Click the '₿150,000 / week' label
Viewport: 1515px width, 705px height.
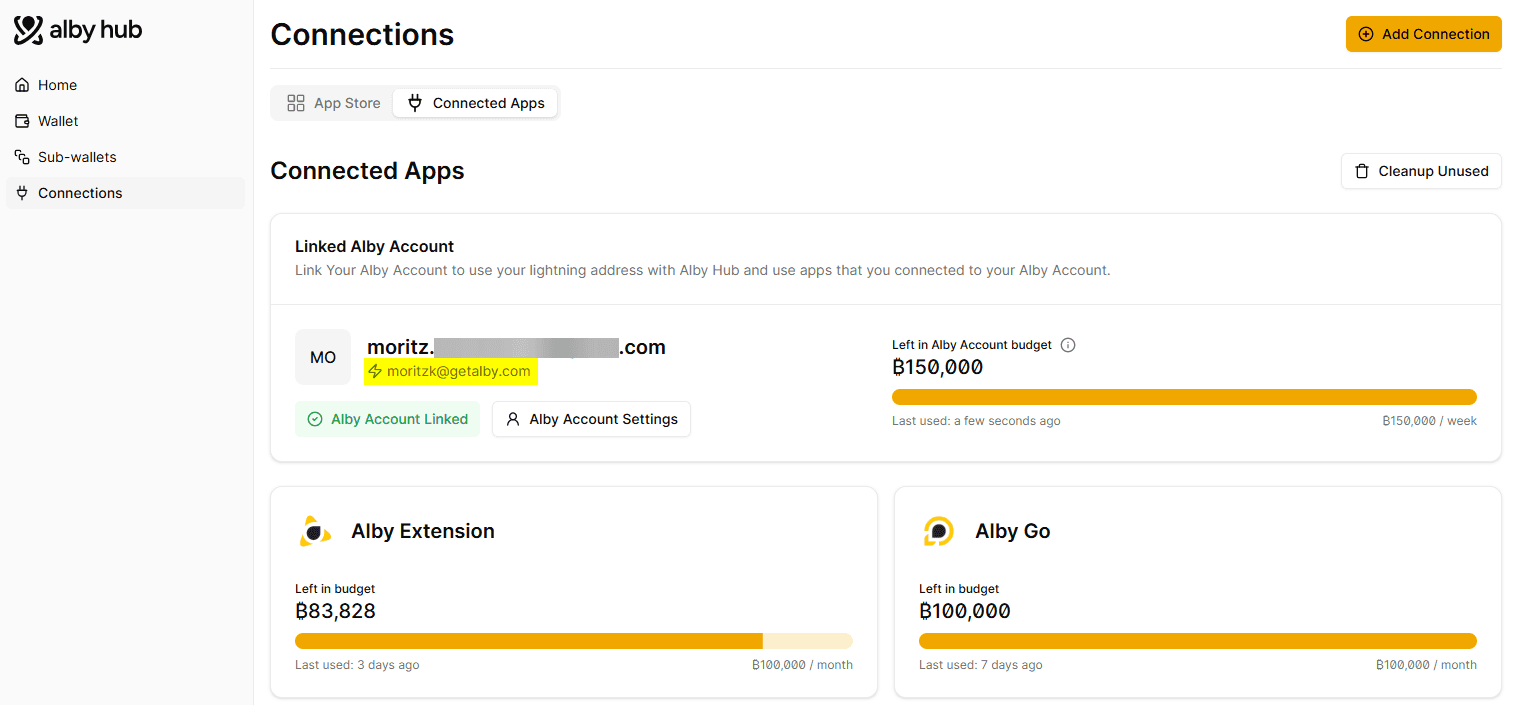1429,421
